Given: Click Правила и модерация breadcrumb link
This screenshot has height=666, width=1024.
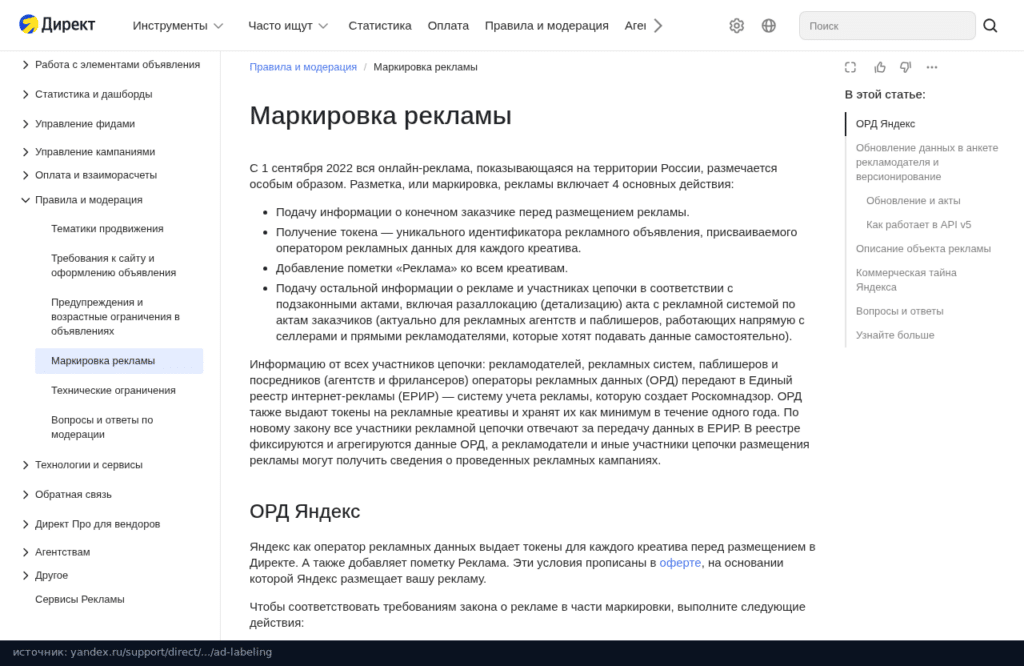Looking at the screenshot, I should (x=303, y=67).
